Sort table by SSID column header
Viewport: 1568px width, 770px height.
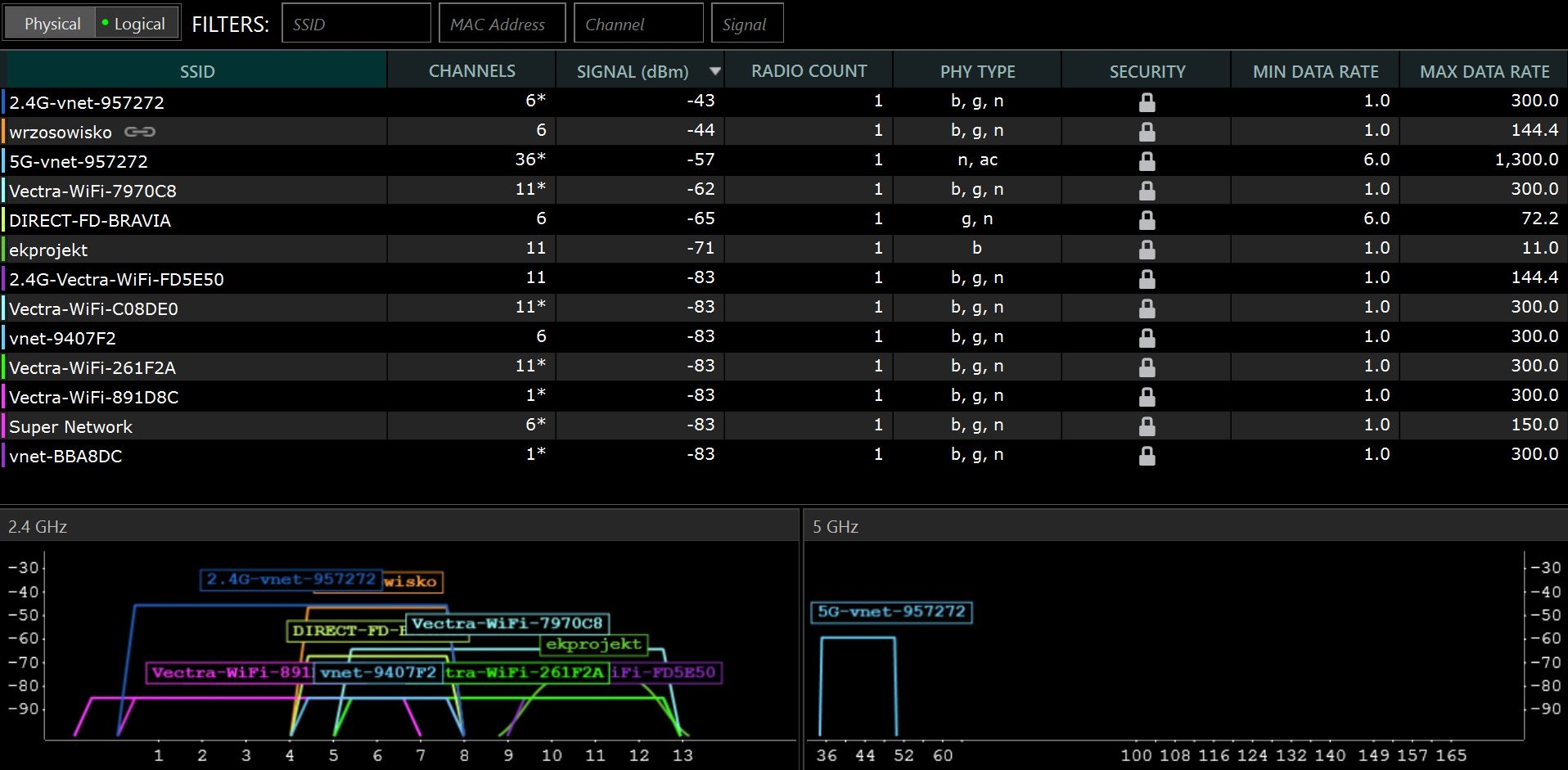tap(196, 71)
